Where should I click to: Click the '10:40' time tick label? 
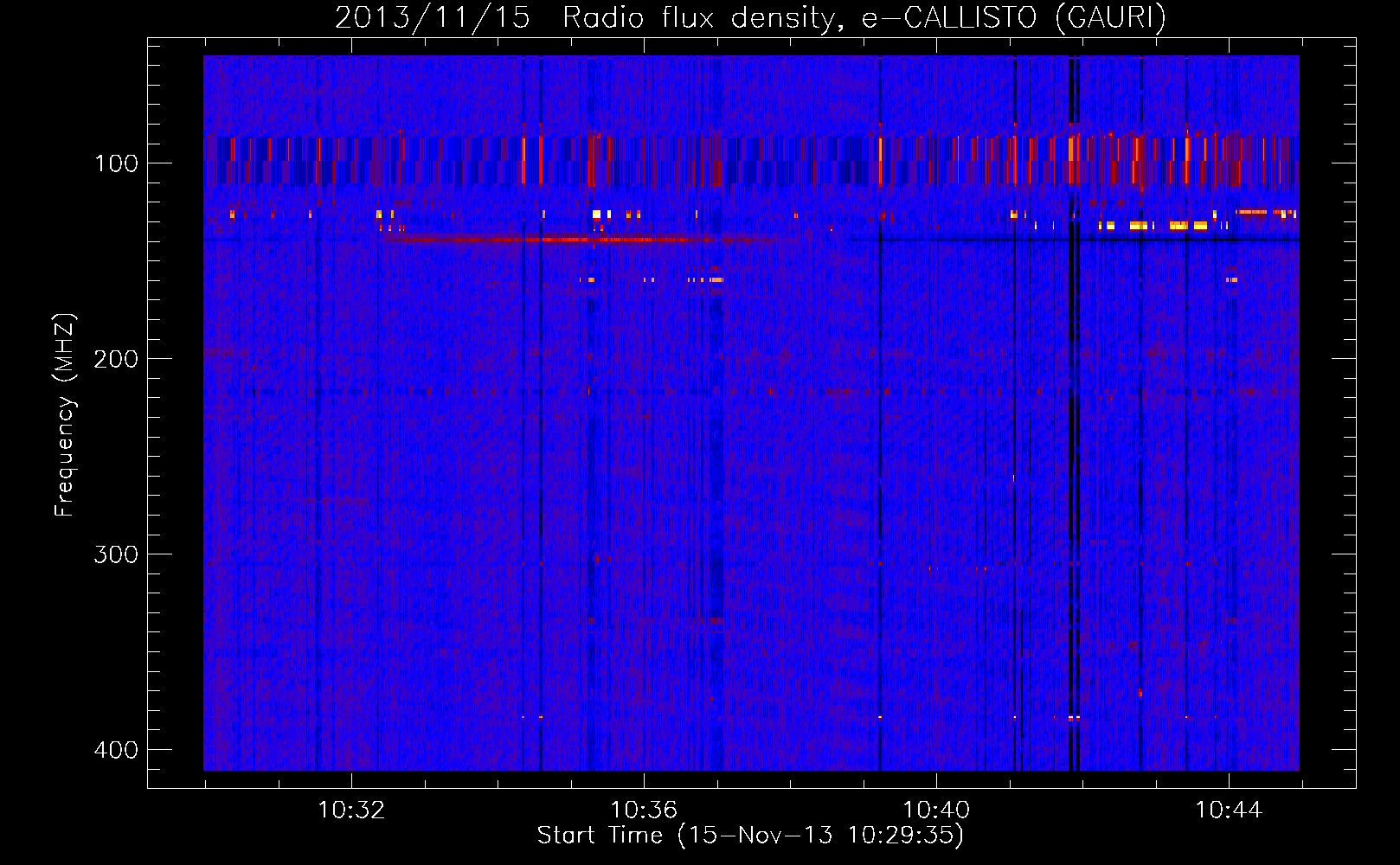[x=936, y=811]
